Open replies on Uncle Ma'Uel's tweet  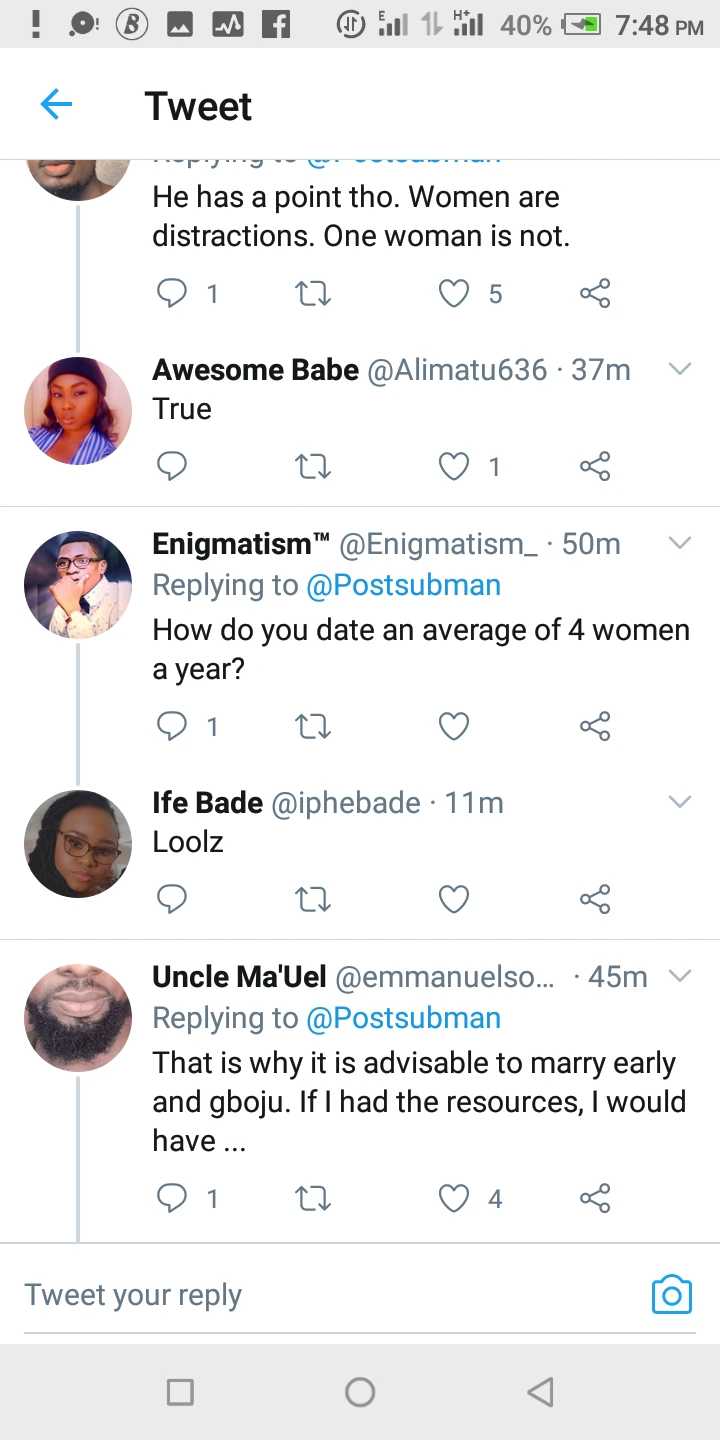pos(172,1198)
